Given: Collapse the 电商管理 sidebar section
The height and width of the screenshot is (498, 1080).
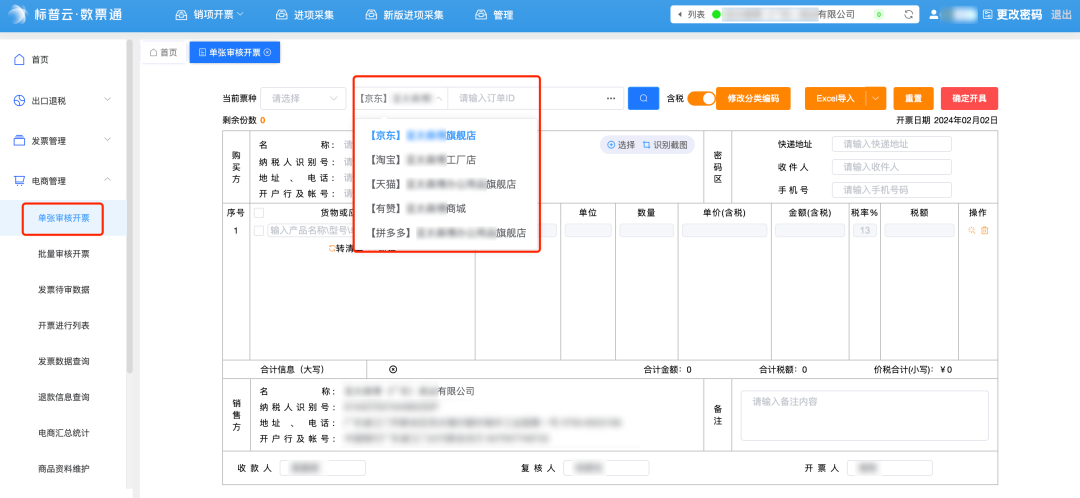Looking at the screenshot, I should click(107, 181).
